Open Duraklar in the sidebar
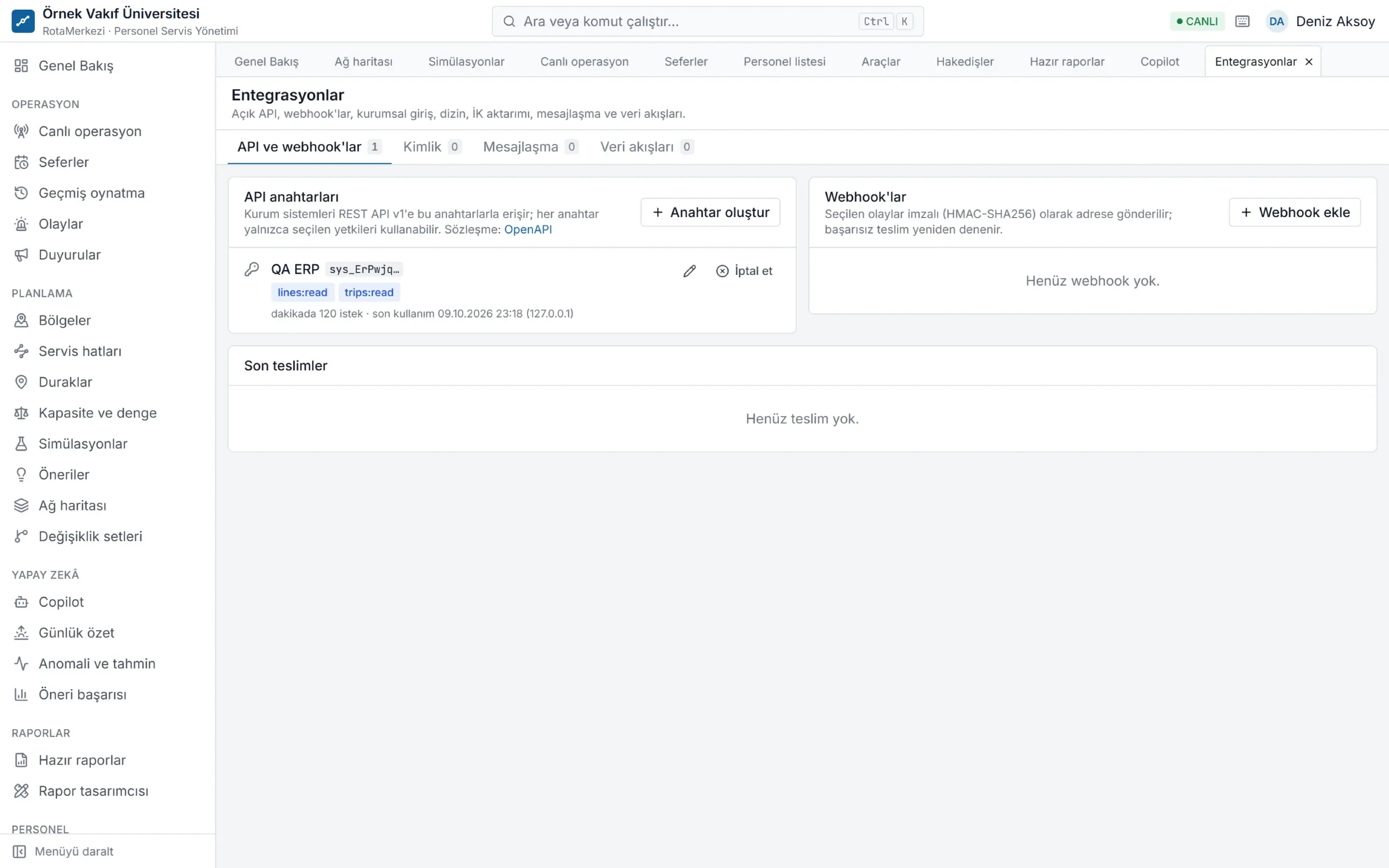Viewport: 1389px width, 868px height. (x=108, y=382)
